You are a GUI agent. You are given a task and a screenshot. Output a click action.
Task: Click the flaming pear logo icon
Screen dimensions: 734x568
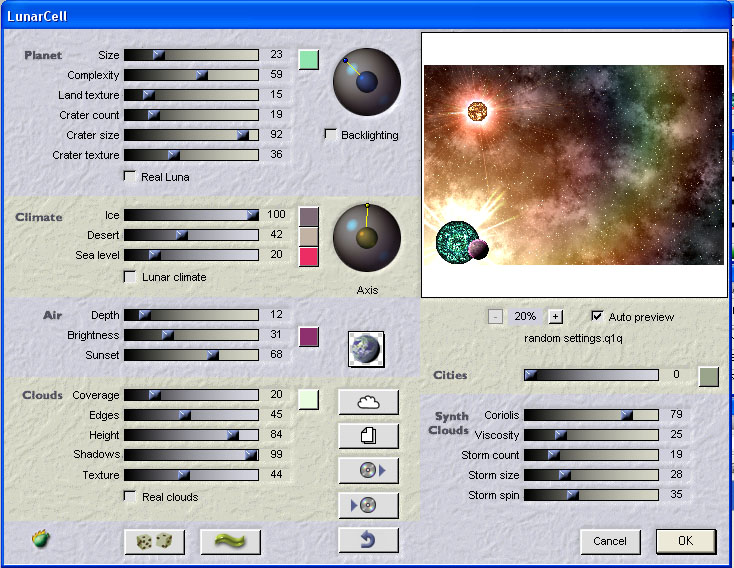41,540
